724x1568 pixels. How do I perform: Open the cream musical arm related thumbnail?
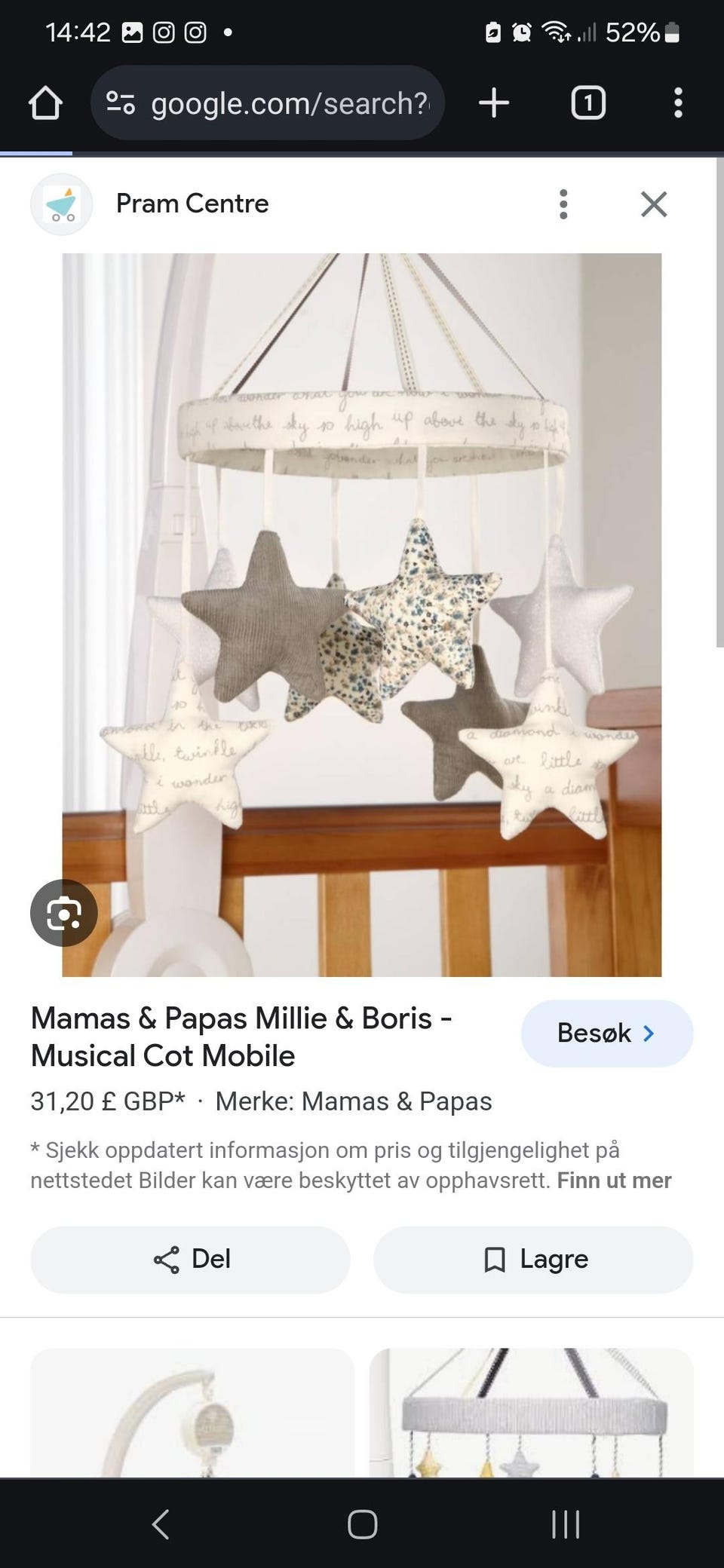click(x=192, y=1413)
